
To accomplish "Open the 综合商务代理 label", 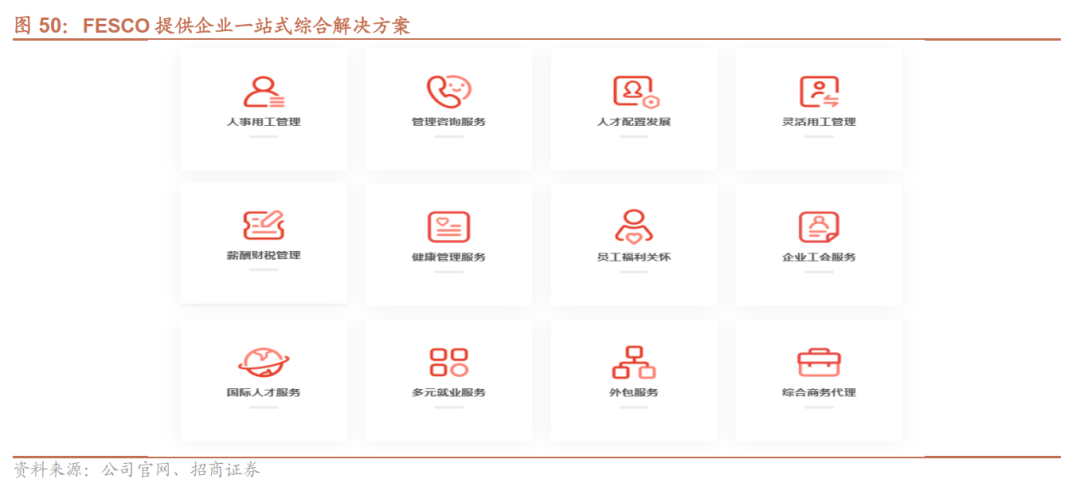I will click(x=819, y=393).
